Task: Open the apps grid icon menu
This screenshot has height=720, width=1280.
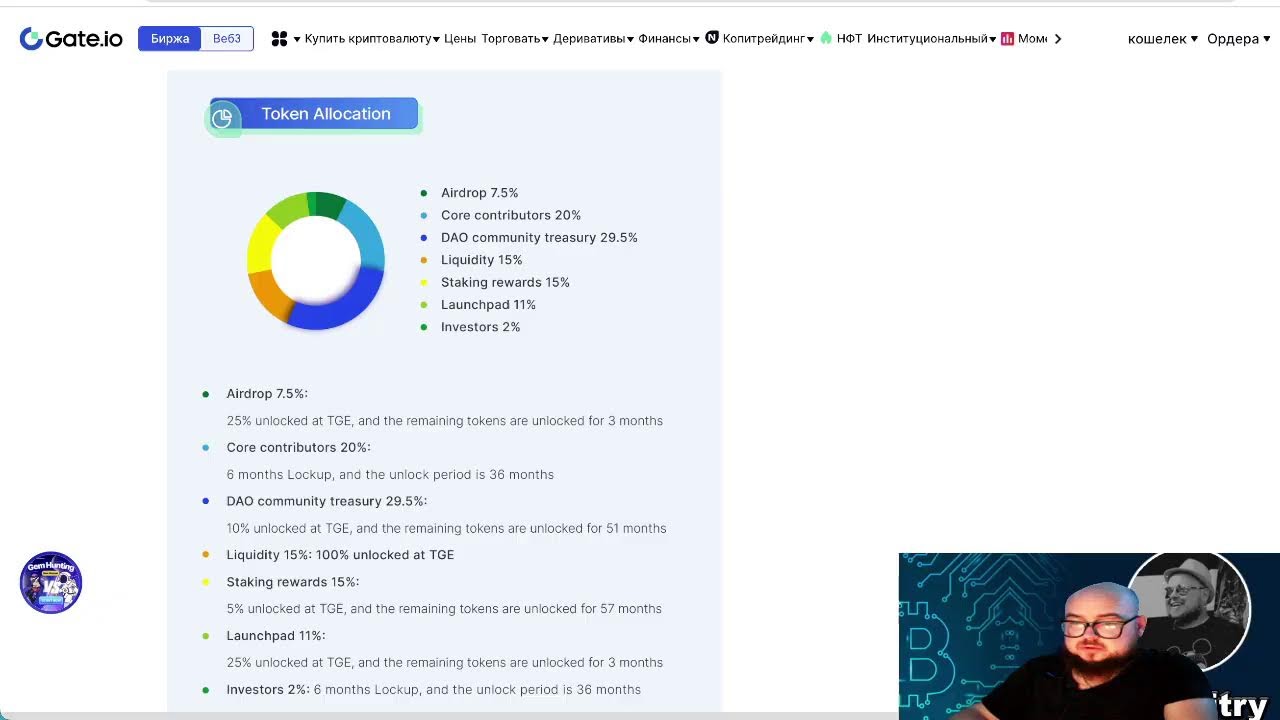Action: tap(280, 39)
